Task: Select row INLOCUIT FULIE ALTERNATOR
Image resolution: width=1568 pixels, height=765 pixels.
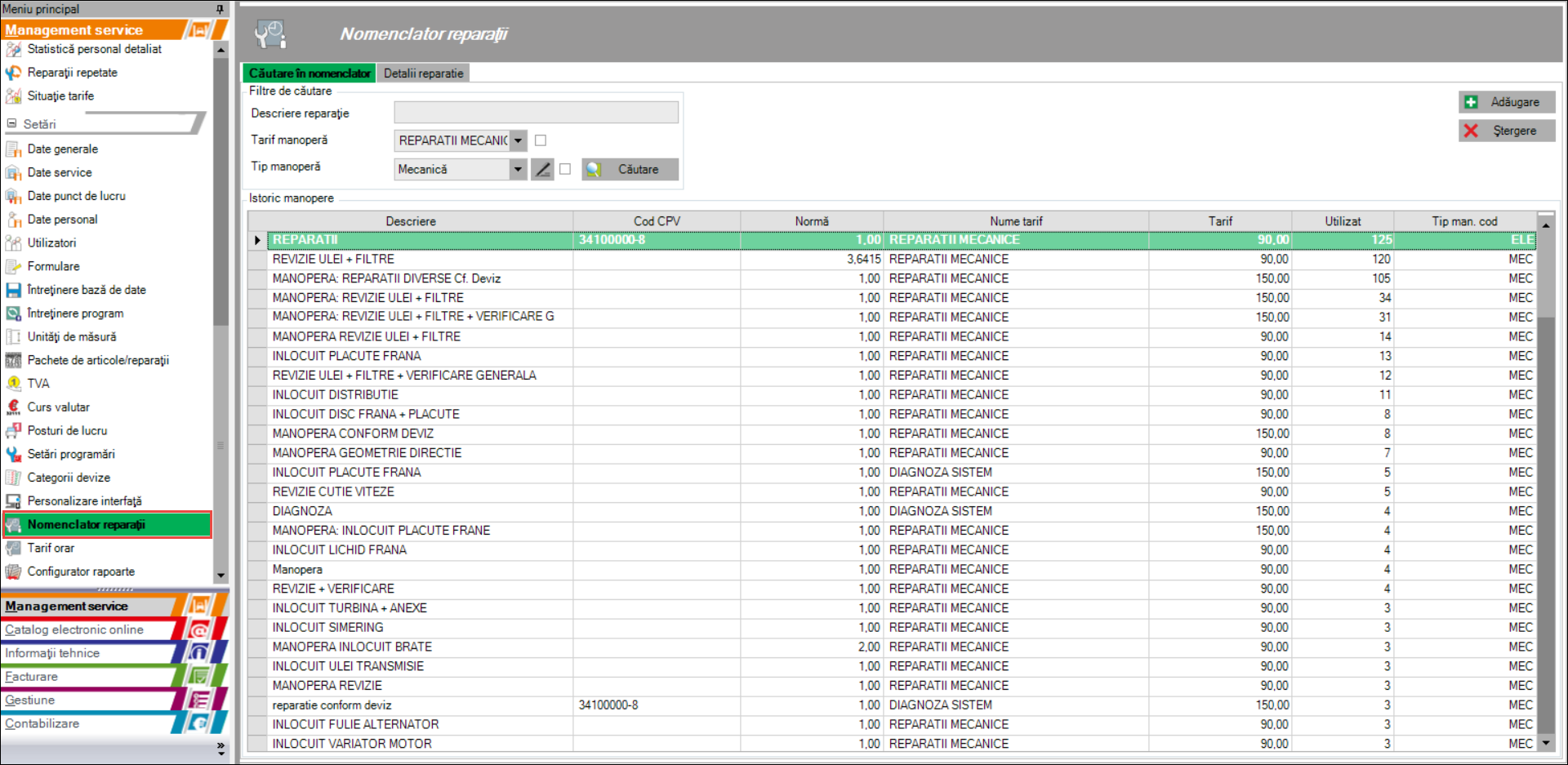Action: tap(892, 725)
